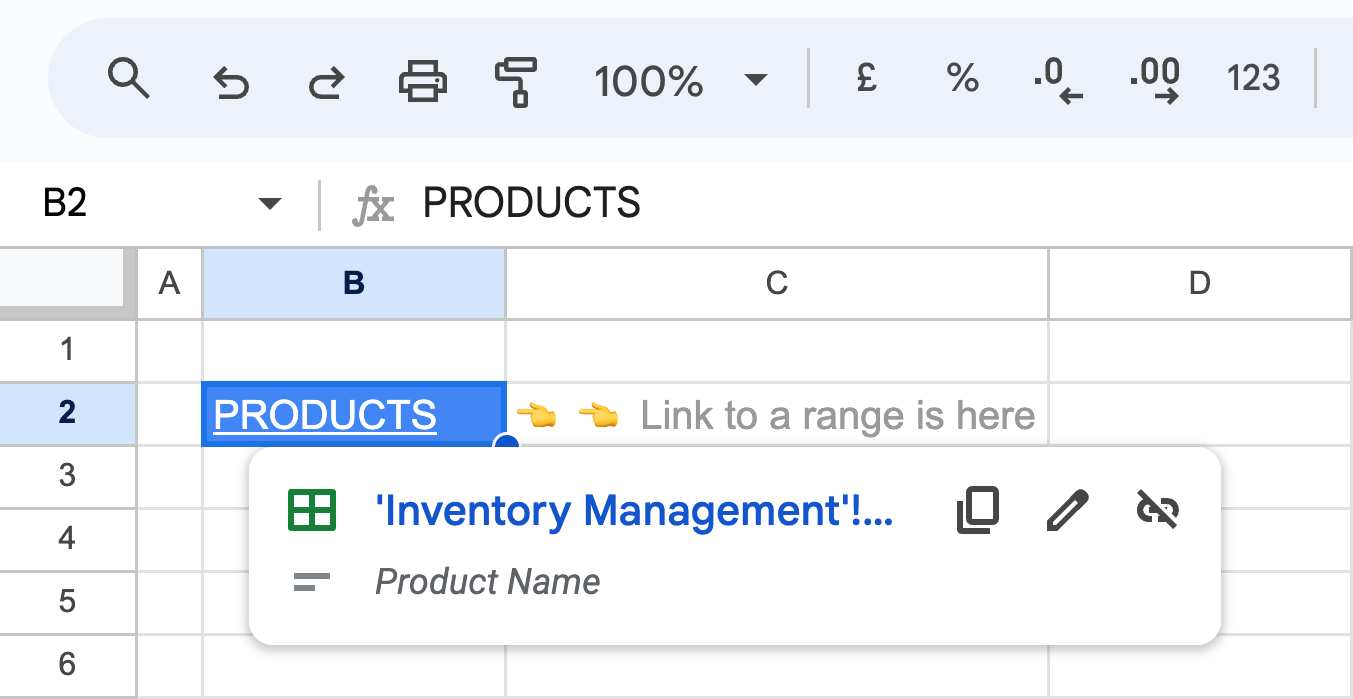
Task: Undo the last action
Action: [231, 80]
